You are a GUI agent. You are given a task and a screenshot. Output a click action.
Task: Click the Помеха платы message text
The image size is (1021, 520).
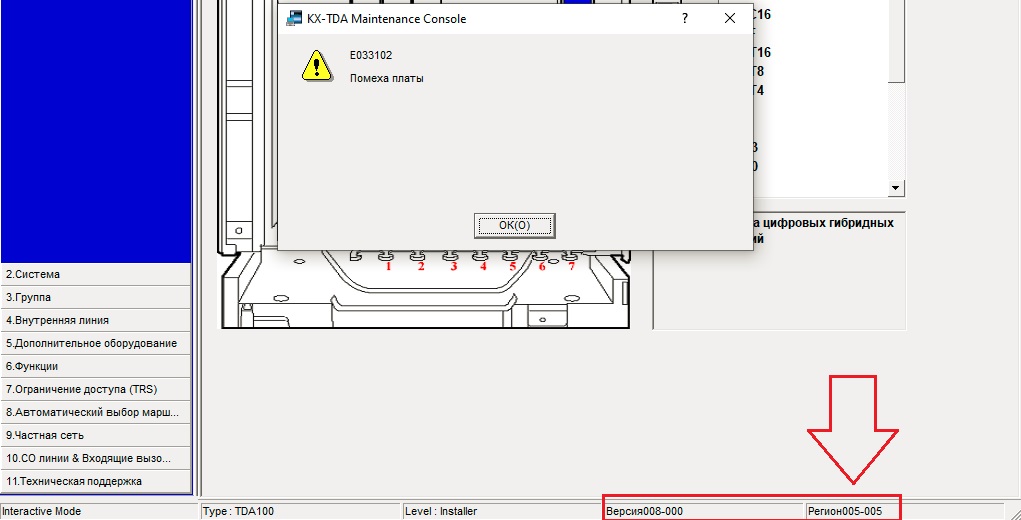point(386,79)
